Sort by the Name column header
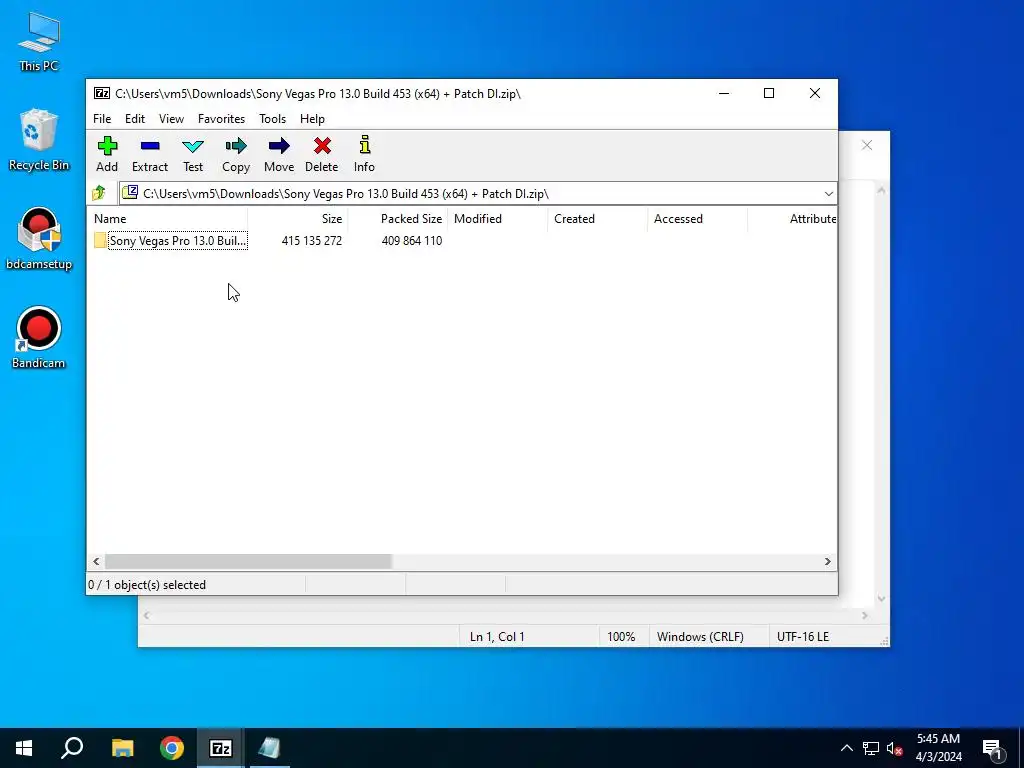This screenshot has width=1024, height=768. (167, 219)
